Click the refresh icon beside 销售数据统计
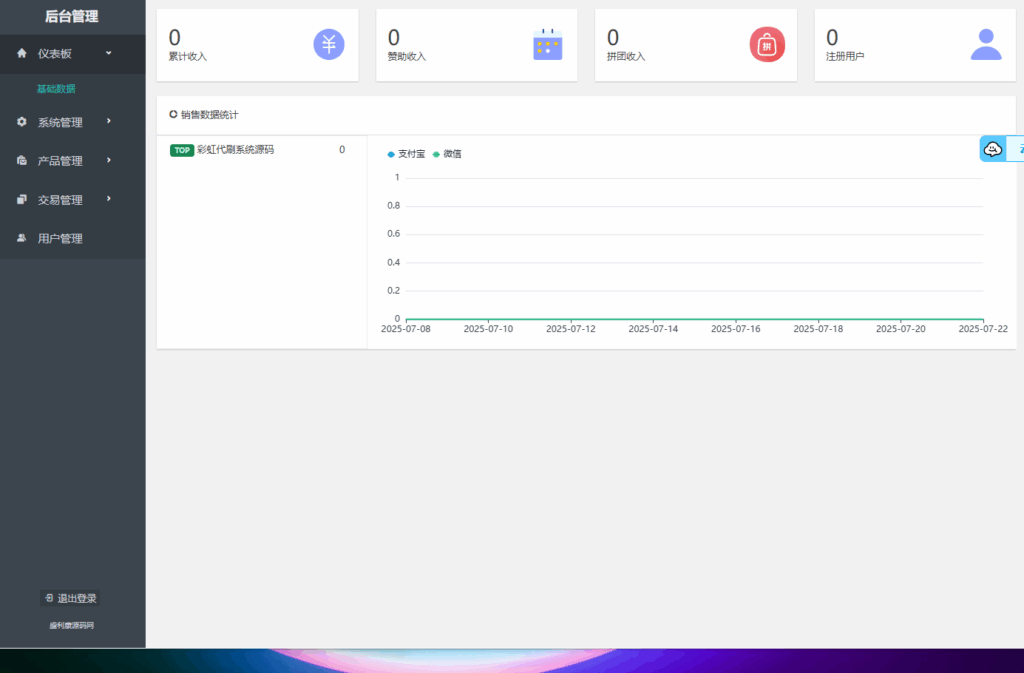1024x673 pixels. pos(173,115)
